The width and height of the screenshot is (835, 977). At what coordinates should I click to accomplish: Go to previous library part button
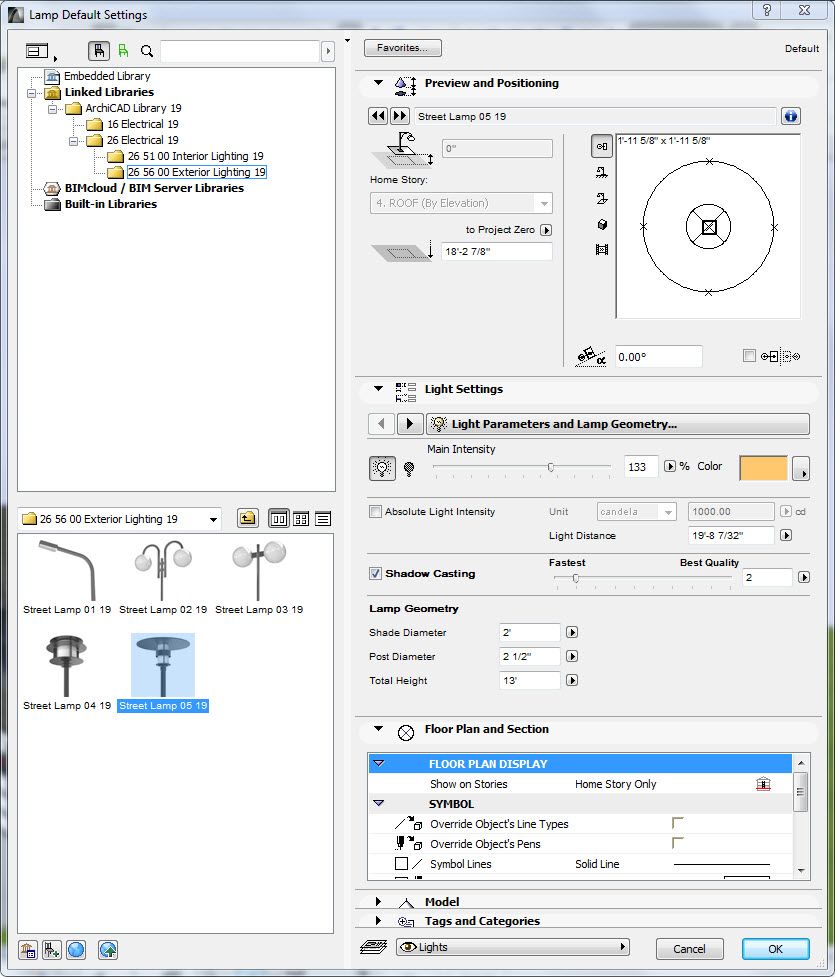378,116
